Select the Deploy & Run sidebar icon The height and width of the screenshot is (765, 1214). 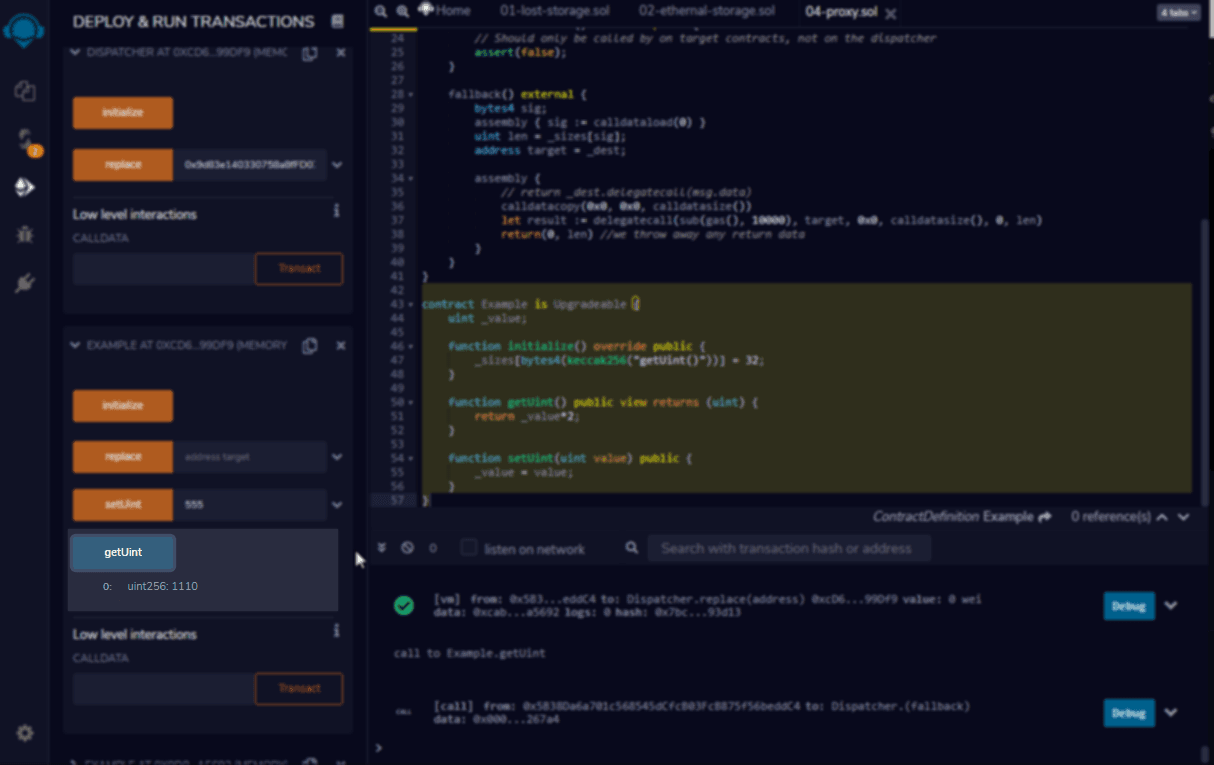click(x=25, y=186)
